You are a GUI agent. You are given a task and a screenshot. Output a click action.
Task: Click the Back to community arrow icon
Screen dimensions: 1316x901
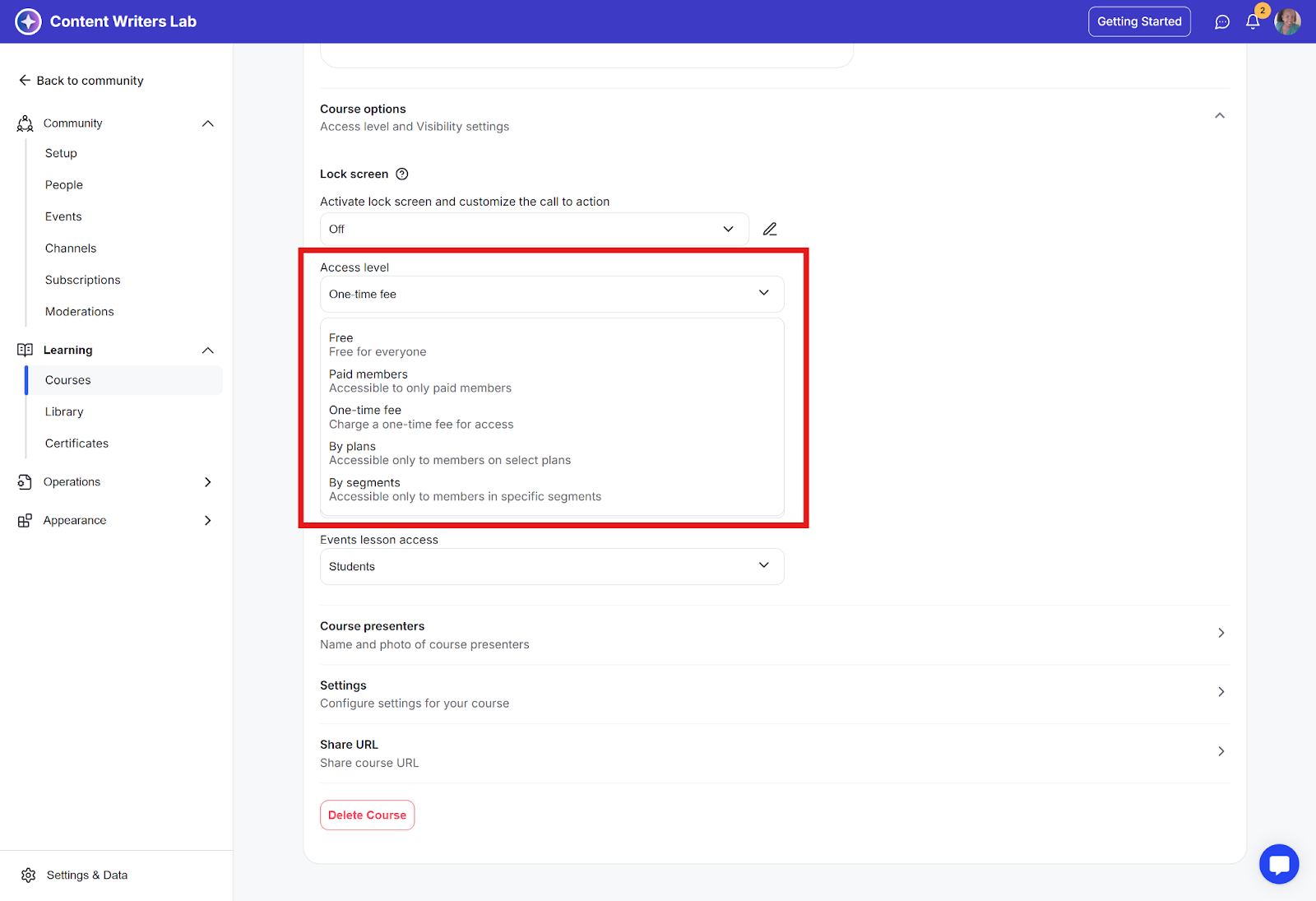coord(25,81)
